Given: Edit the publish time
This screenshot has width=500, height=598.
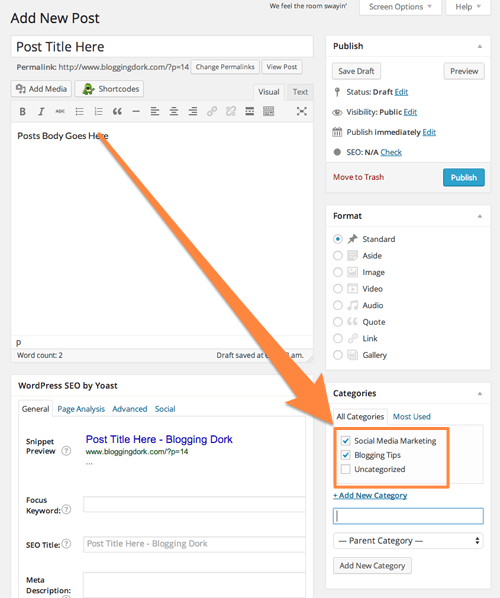Looking at the screenshot, I should coord(429,132).
